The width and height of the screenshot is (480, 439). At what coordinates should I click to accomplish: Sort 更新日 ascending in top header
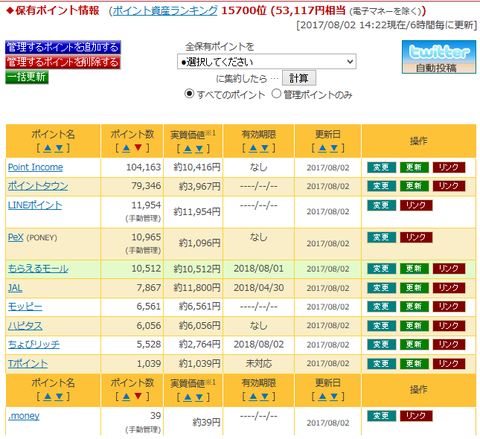(x=322, y=148)
